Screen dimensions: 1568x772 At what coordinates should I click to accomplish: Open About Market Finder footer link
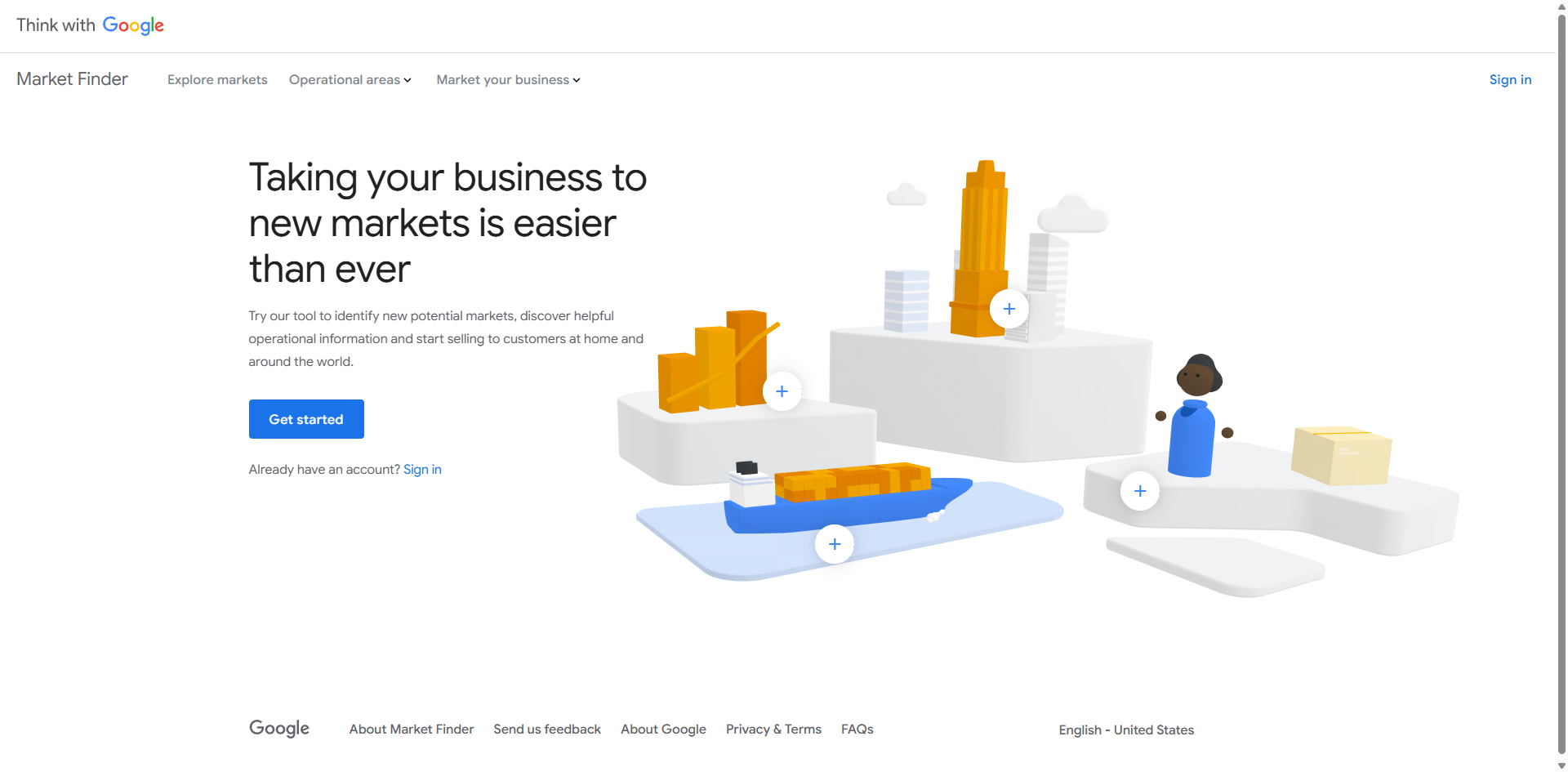(412, 730)
